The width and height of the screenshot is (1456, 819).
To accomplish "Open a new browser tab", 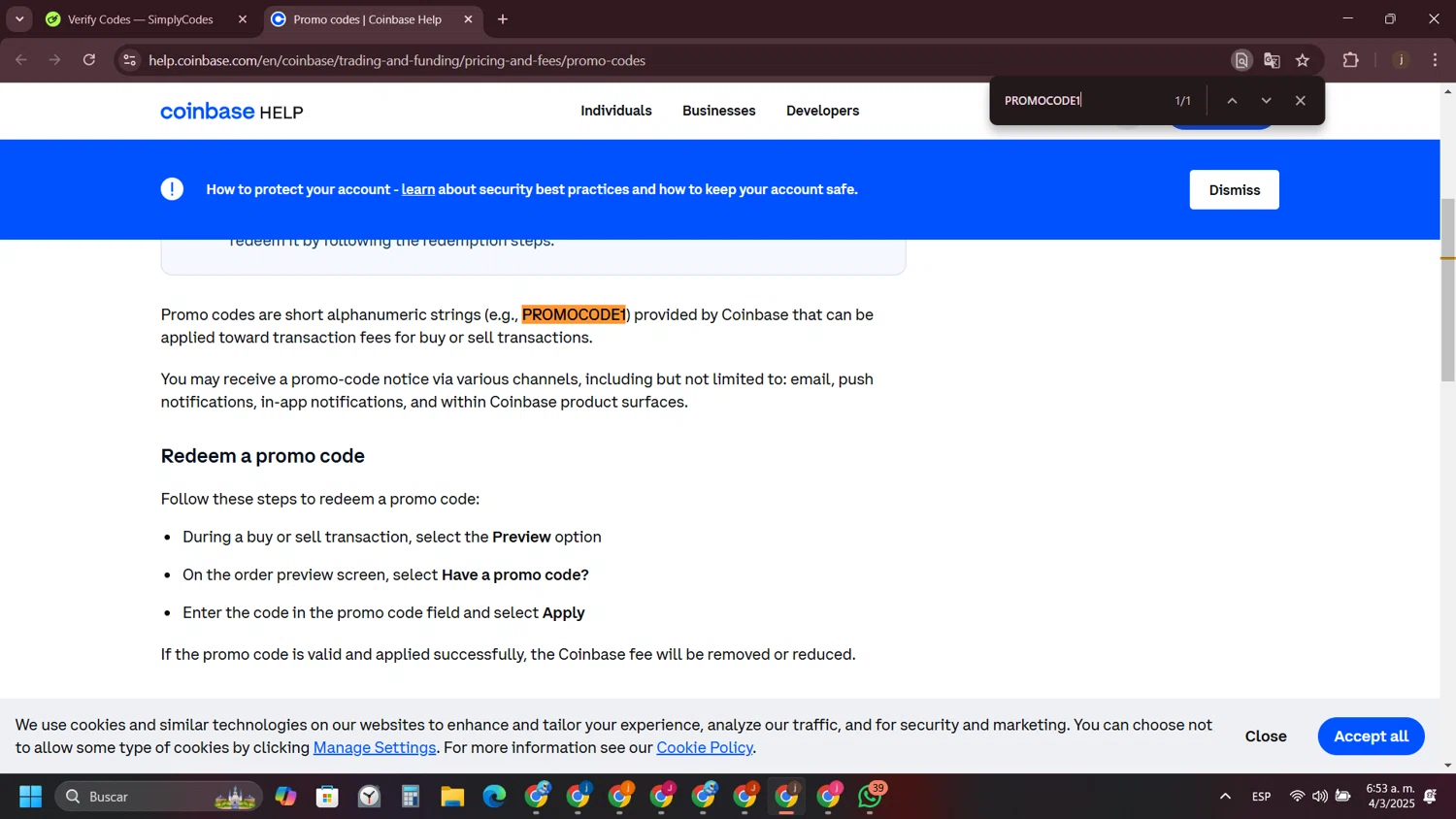I will tap(503, 19).
